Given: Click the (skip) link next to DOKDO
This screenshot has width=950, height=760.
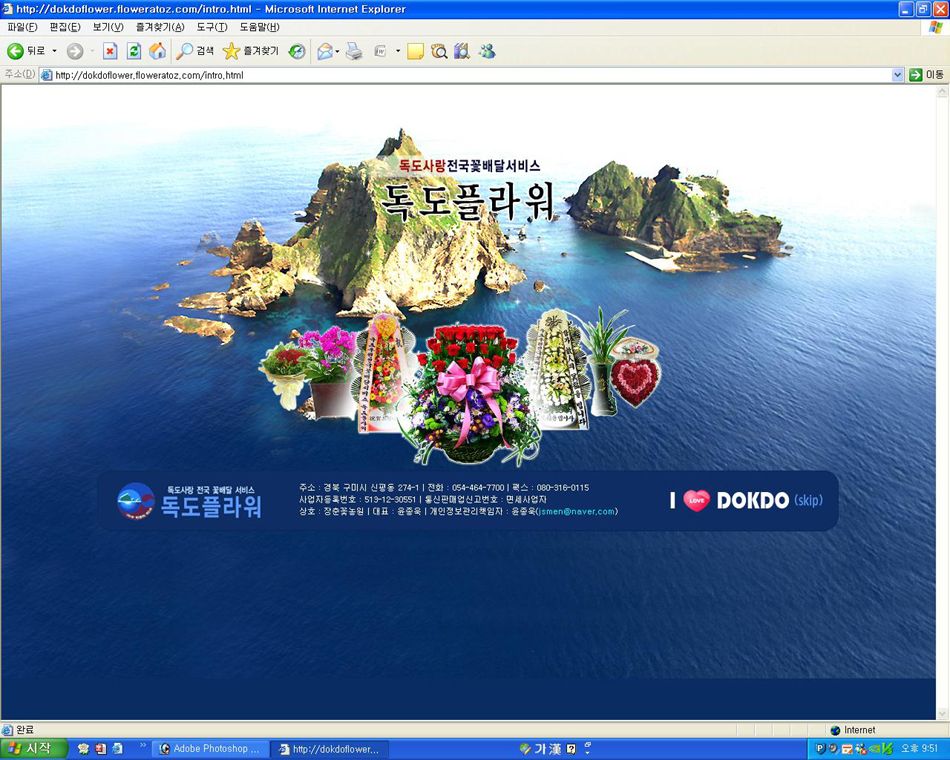Looking at the screenshot, I should point(809,500).
